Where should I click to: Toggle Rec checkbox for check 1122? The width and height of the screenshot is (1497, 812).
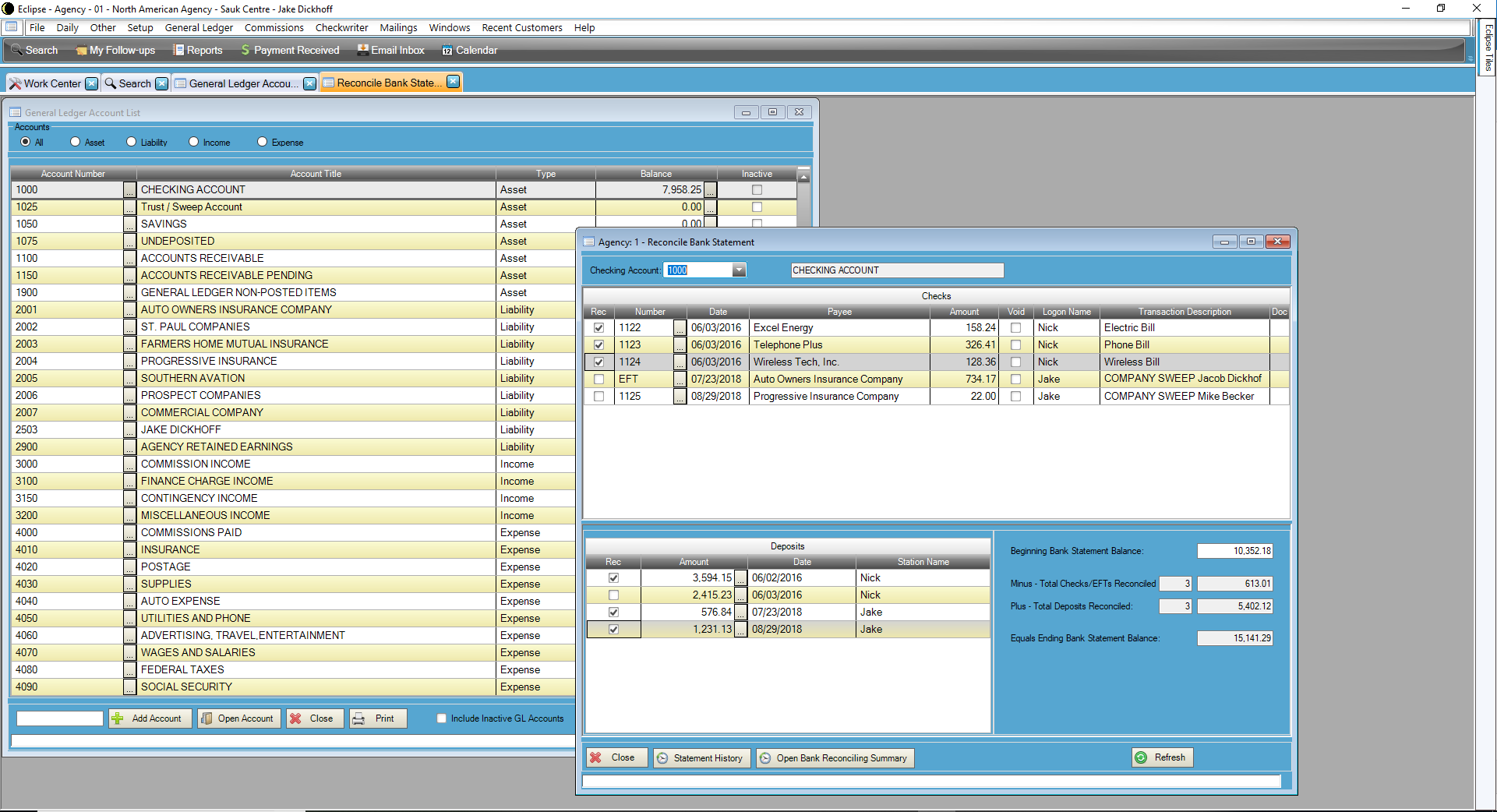tap(598, 327)
